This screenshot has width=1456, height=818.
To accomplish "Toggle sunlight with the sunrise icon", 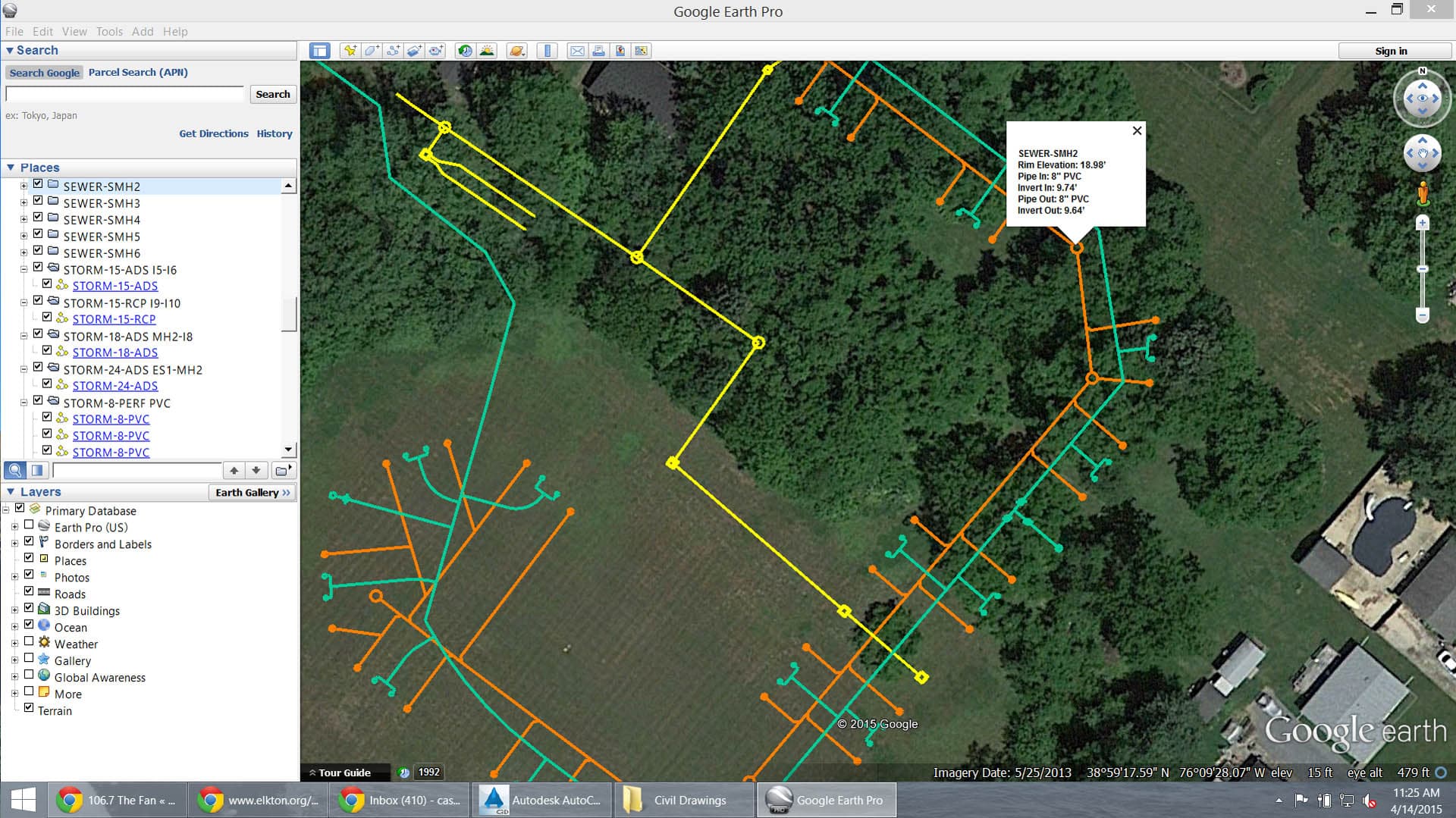I will pos(487,50).
